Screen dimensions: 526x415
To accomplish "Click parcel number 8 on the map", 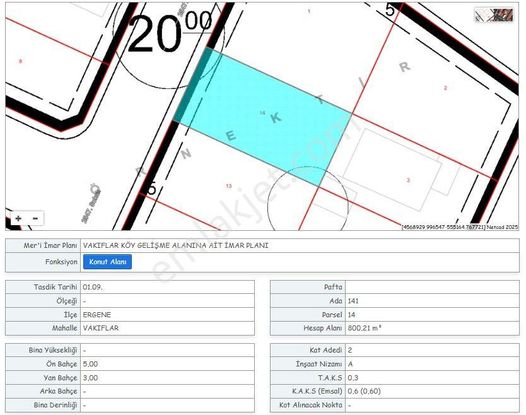I will 20,61.
